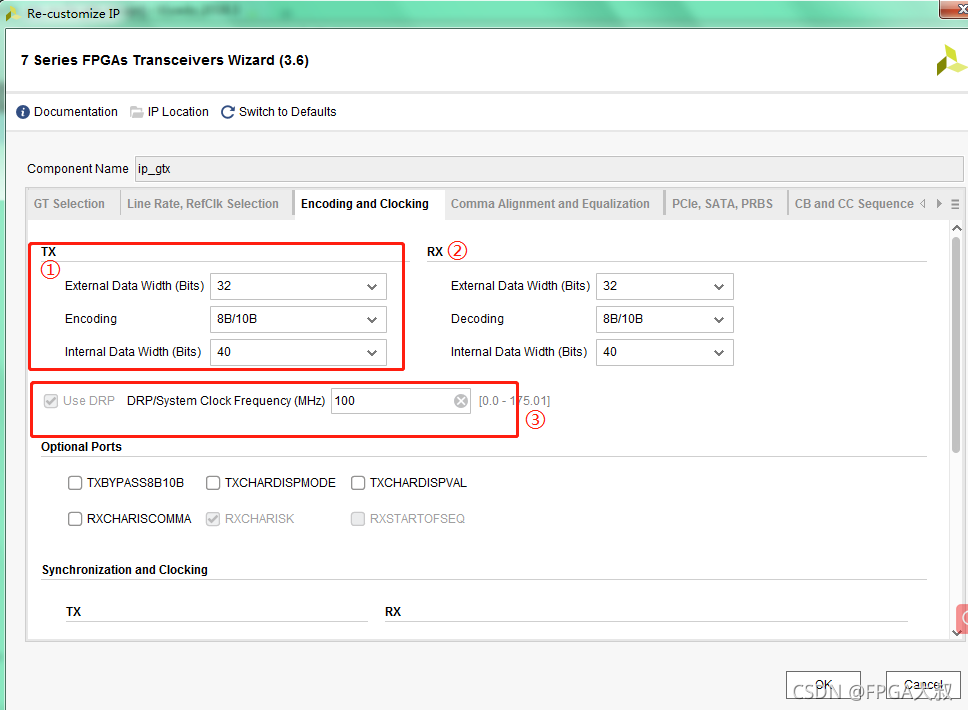This screenshot has height=710, width=968.
Task: Click the 'Component Name' label
Action: [x=78, y=169]
